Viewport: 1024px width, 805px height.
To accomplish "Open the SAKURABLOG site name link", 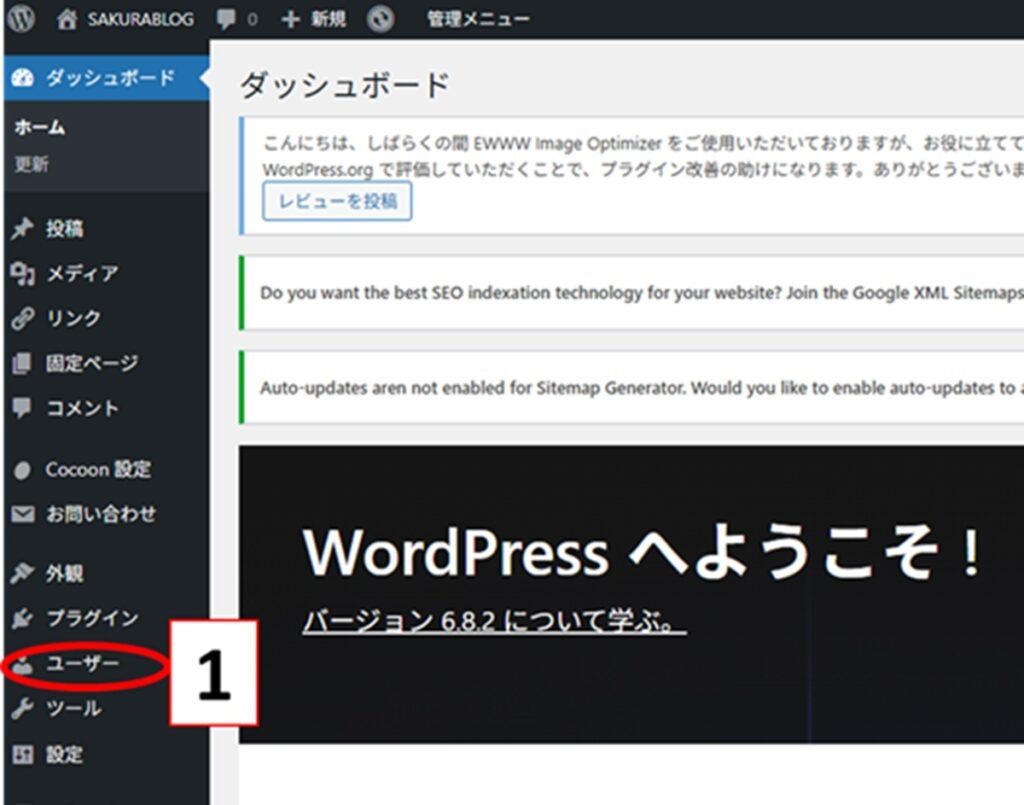I will (x=140, y=20).
